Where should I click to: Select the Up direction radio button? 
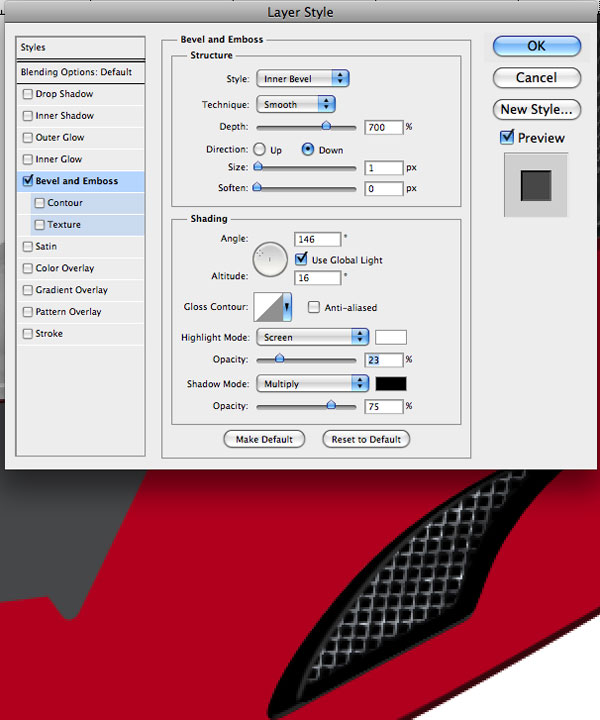pos(259,149)
